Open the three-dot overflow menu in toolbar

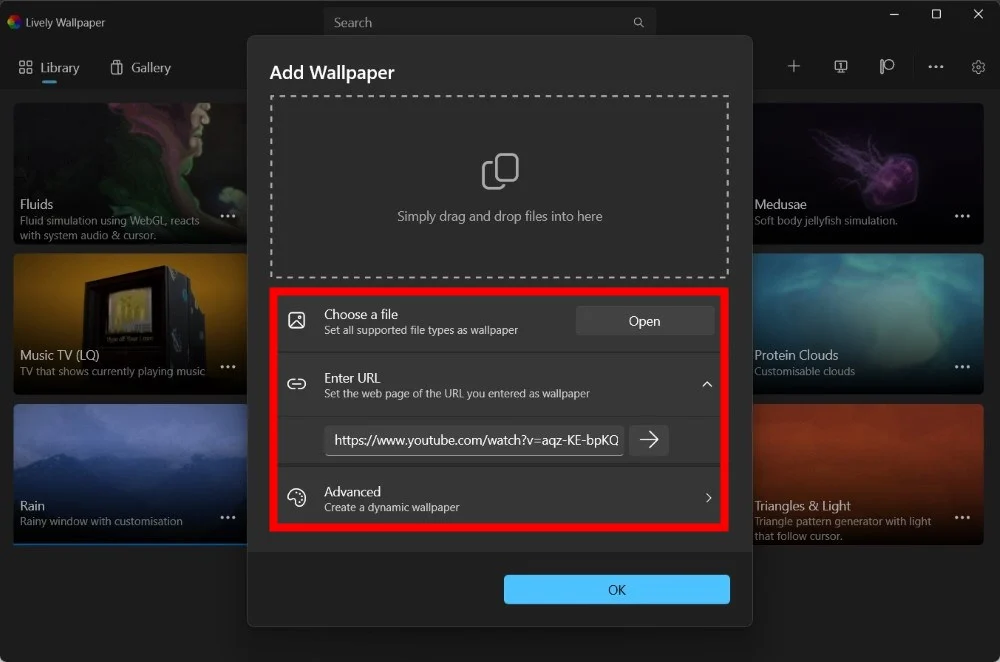tap(935, 67)
